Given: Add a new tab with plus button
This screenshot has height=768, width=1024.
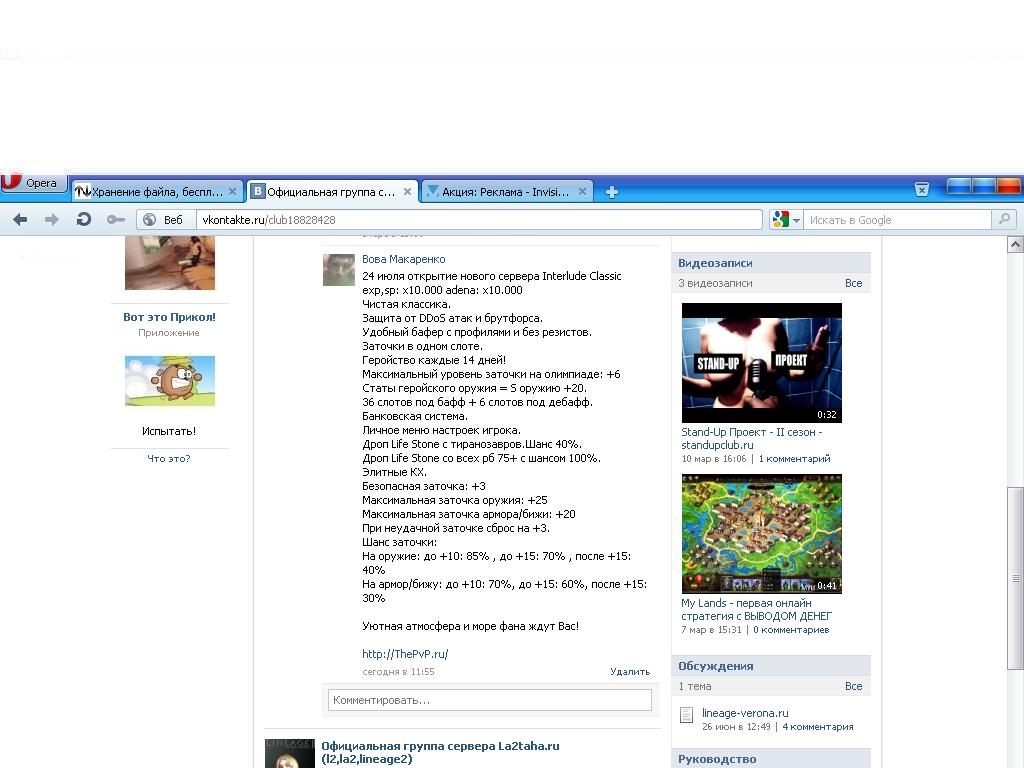Looking at the screenshot, I should point(611,192).
